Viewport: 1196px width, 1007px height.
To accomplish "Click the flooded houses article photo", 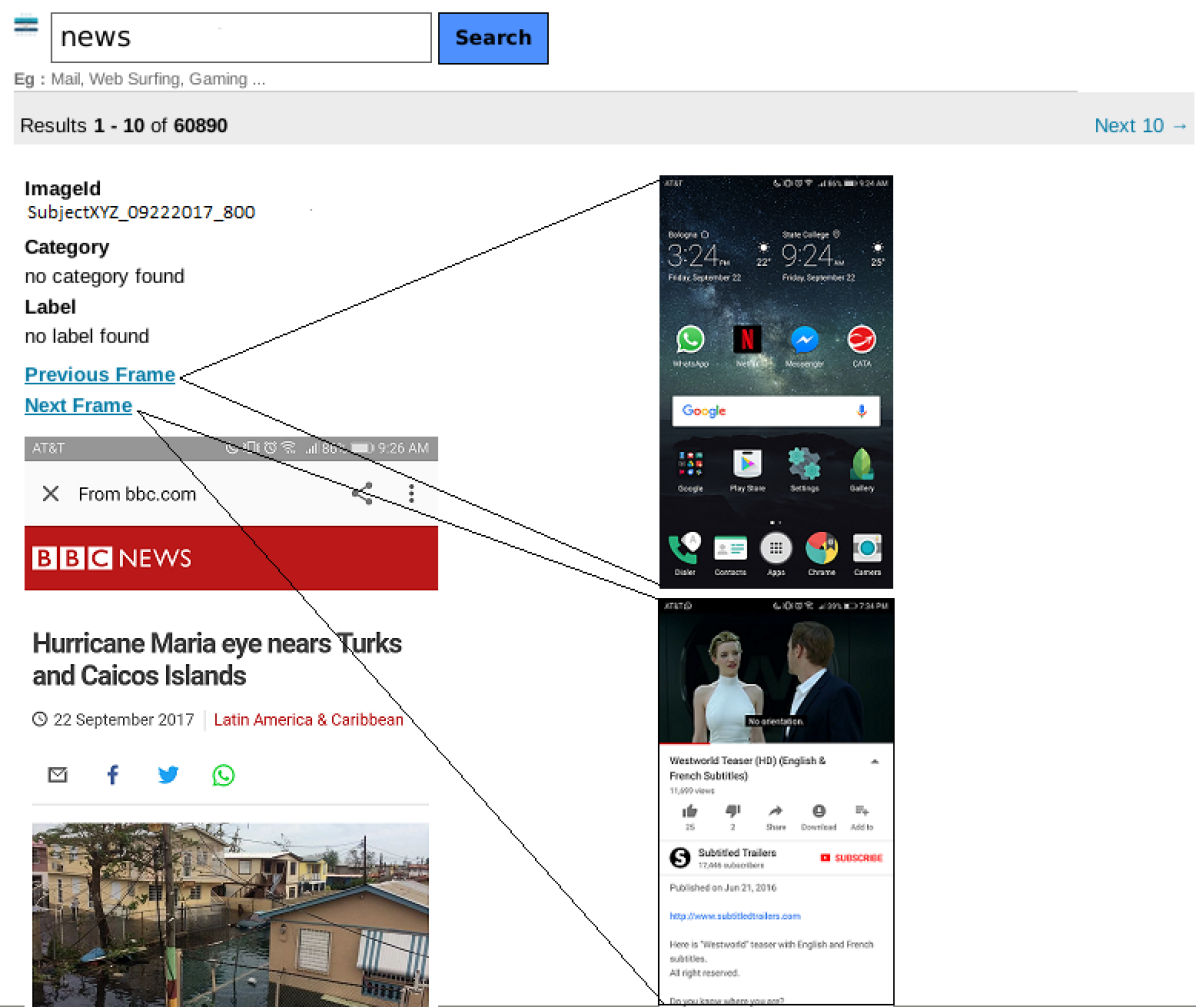I will point(230,914).
